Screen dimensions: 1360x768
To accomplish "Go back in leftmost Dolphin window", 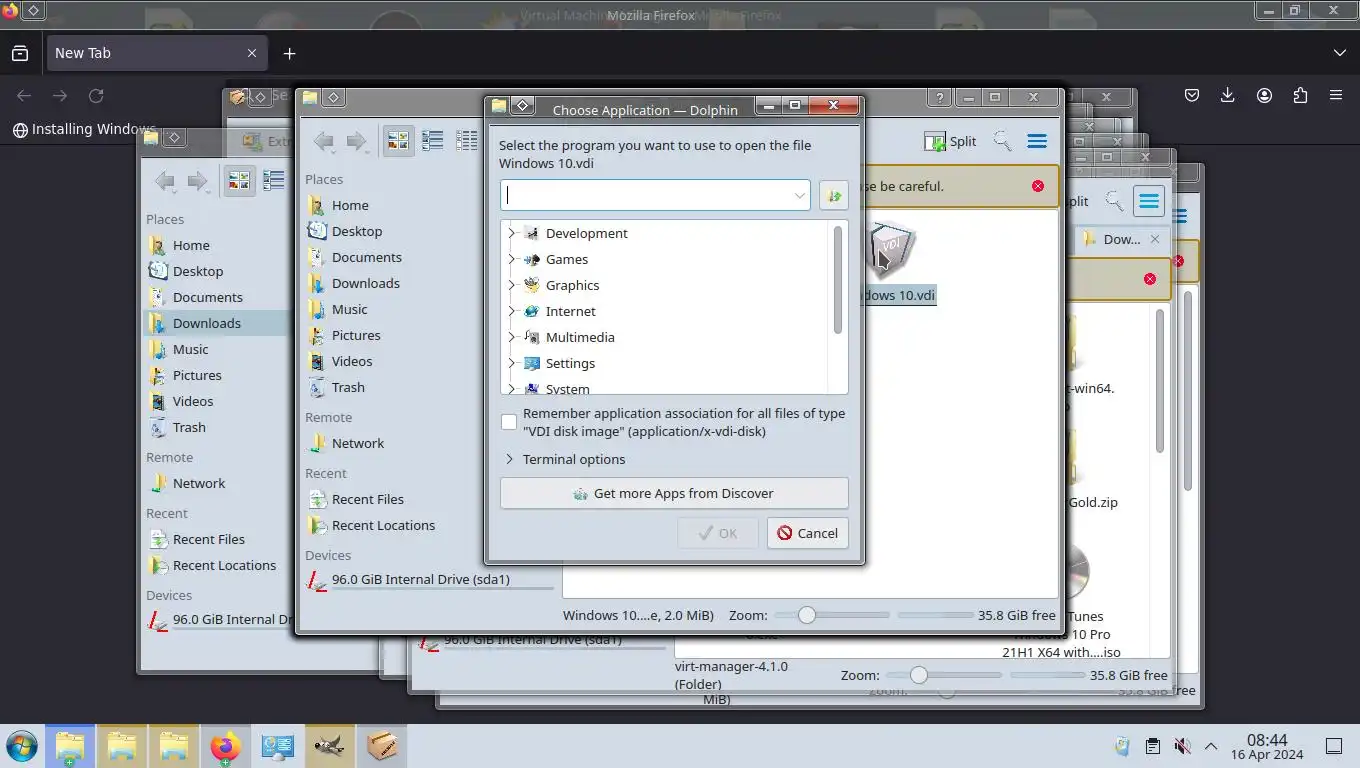I will (x=165, y=181).
